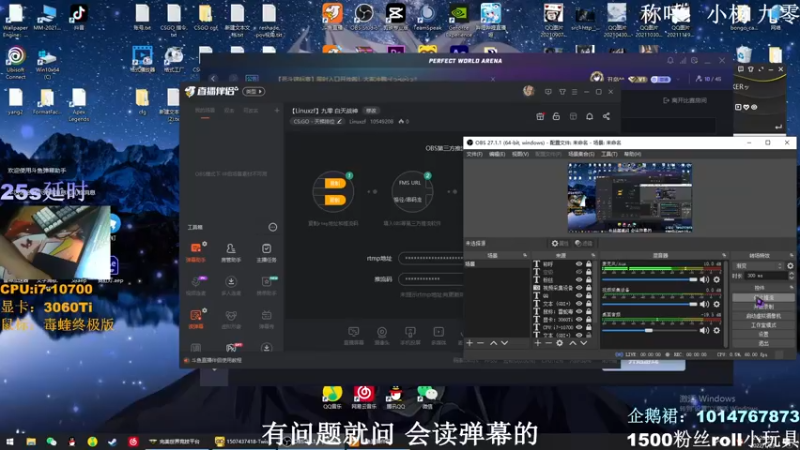The image size is (800, 450).
Task: Open 弹幕助手 tool in streaming assistant
Action: tap(196, 252)
